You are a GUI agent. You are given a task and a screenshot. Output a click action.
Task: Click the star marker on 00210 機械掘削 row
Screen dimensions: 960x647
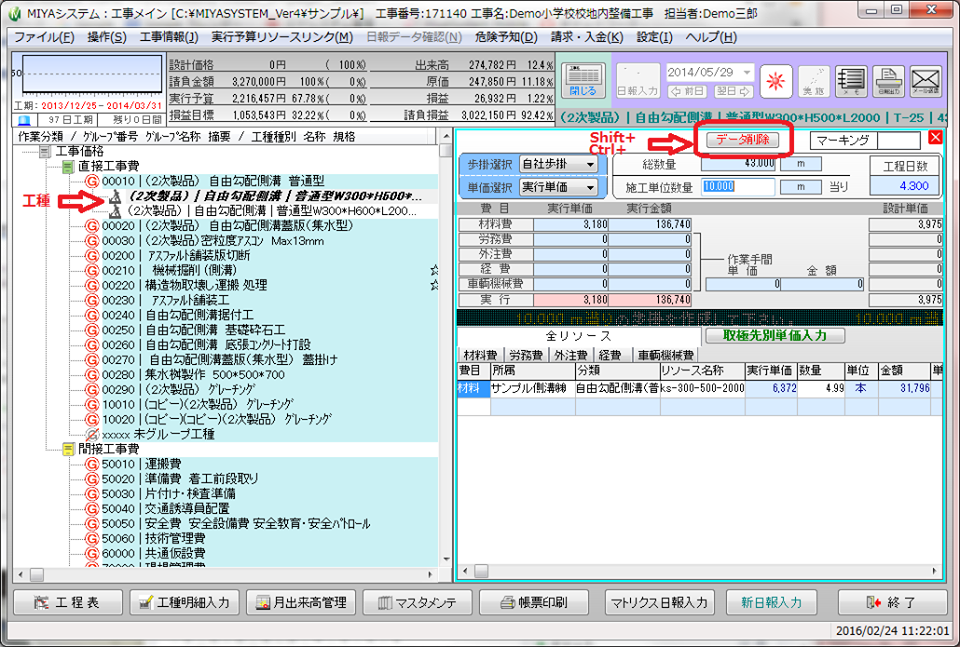click(x=434, y=270)
